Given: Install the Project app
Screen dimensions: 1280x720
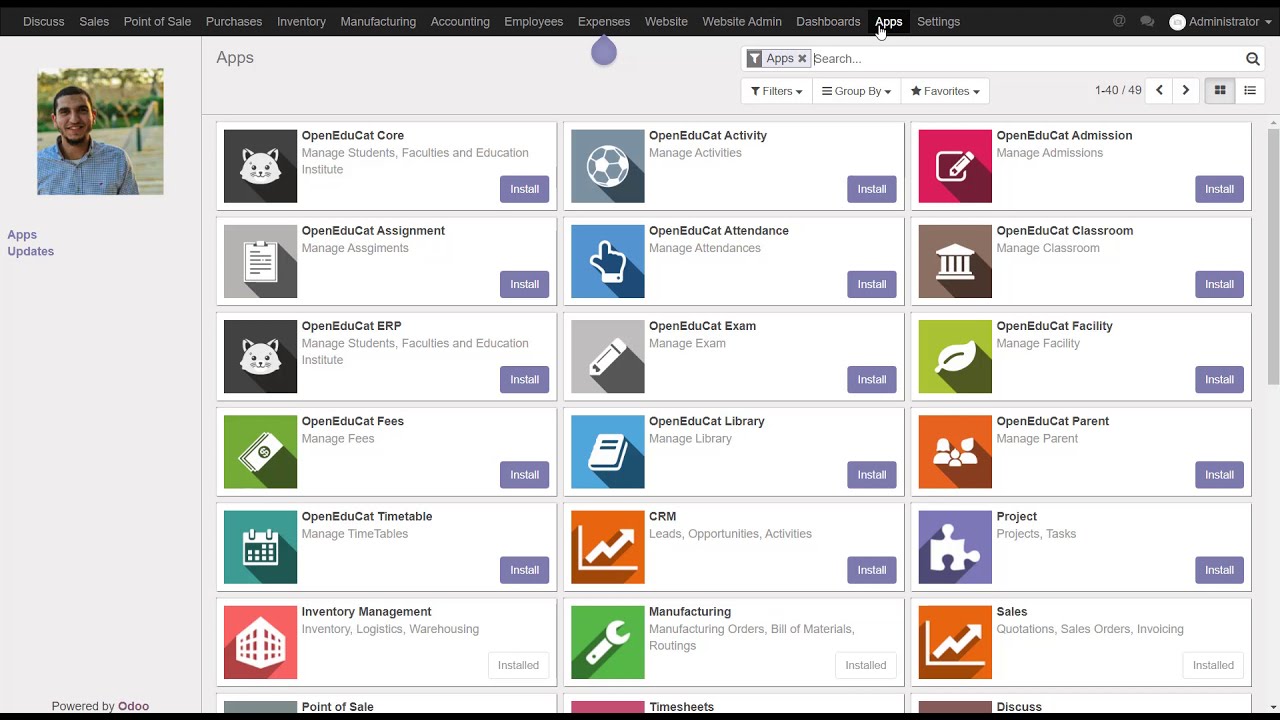Looking at the screenshot, I should click(x=1219, y=570).
